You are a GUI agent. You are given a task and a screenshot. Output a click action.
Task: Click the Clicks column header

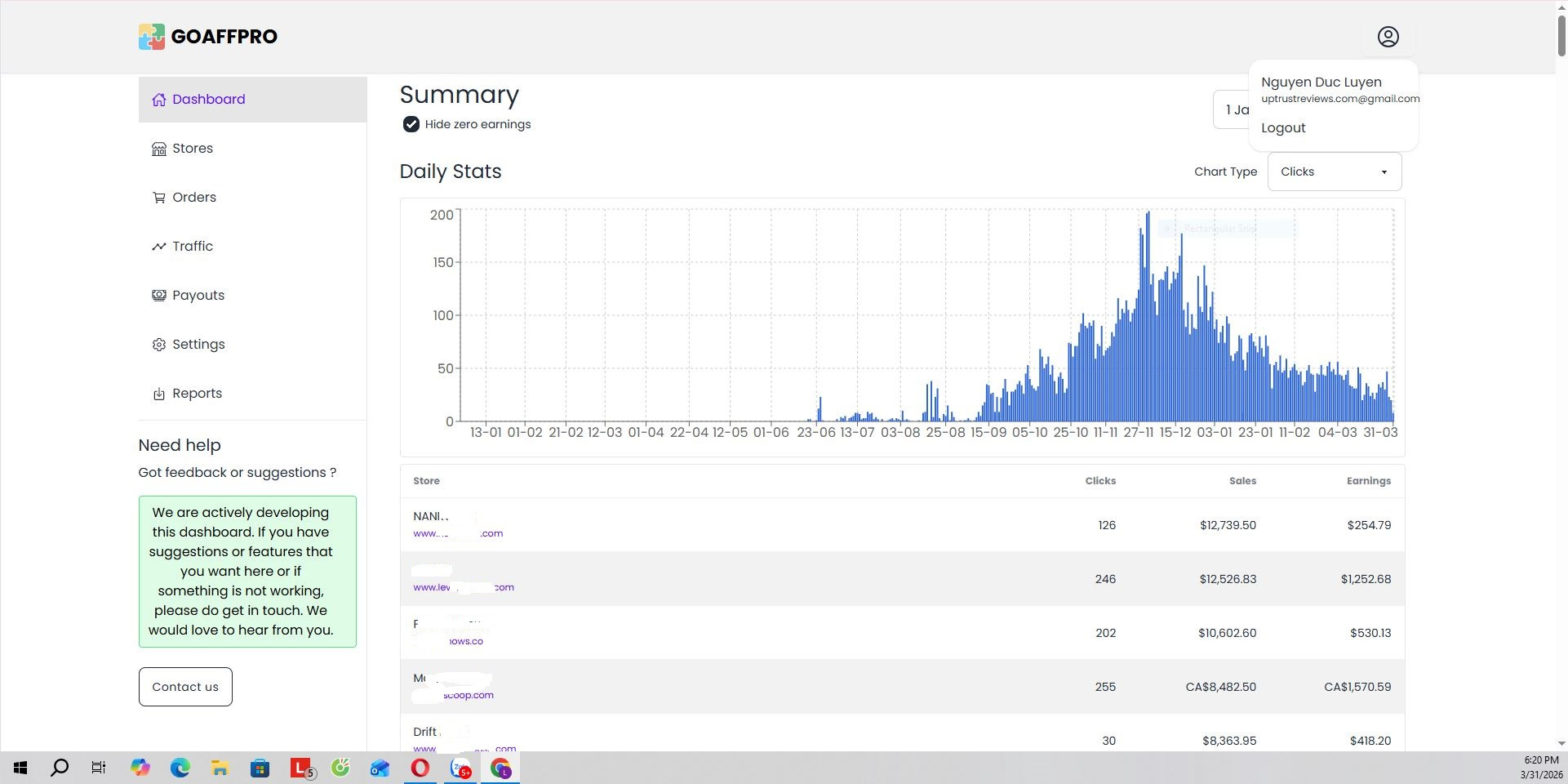point(1100,481)
